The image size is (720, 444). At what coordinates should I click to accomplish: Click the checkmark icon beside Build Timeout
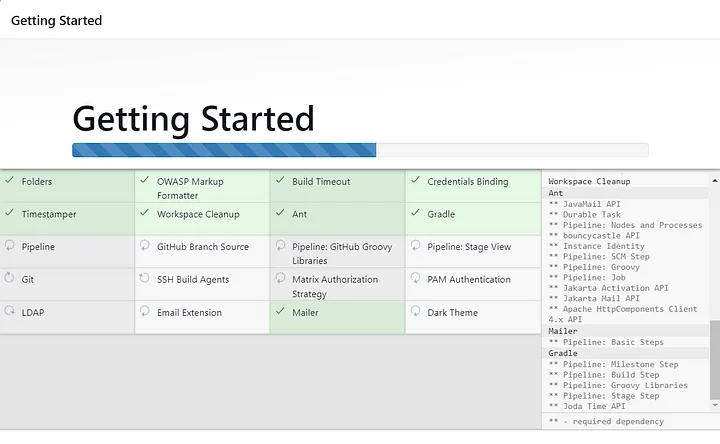point(280,180)
